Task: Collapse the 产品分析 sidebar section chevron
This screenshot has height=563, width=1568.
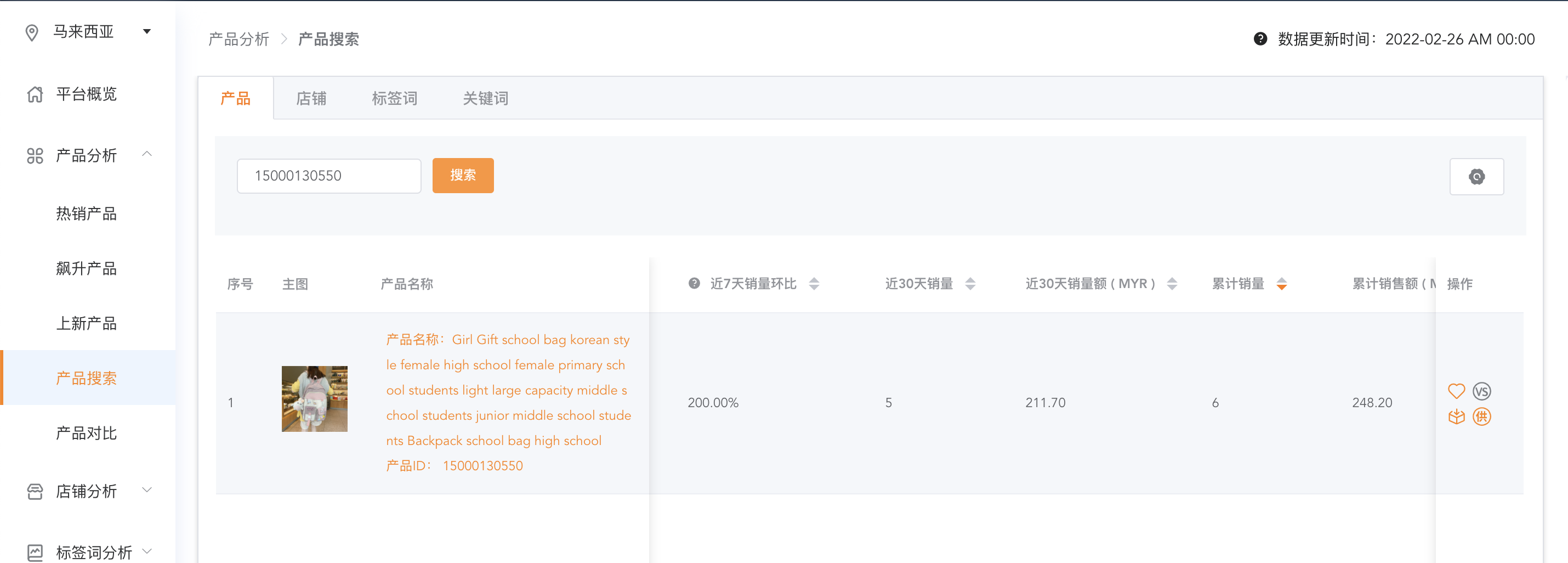Action: pyautogui.click(x=147, y=154)
